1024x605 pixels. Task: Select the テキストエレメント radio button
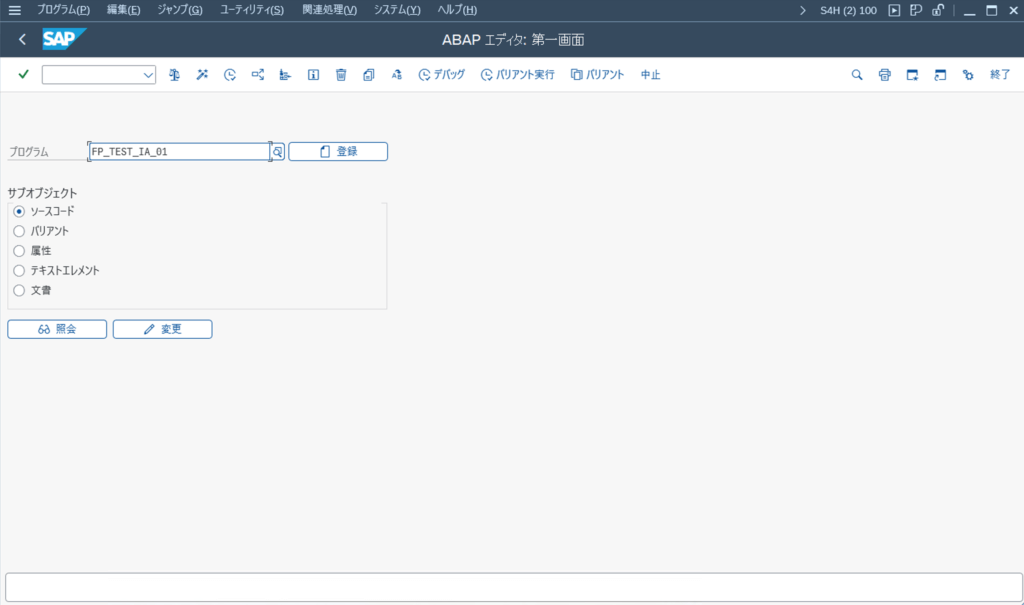(x=18, y=270)
